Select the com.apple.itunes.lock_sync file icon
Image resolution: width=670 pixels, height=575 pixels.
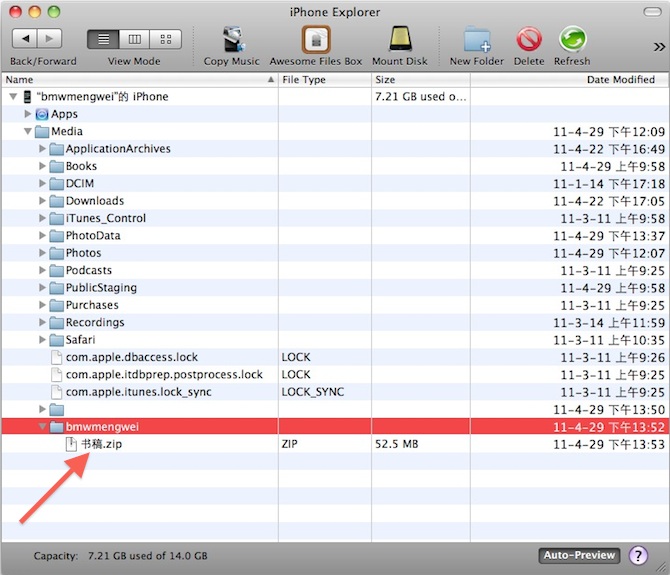(56, 392)
